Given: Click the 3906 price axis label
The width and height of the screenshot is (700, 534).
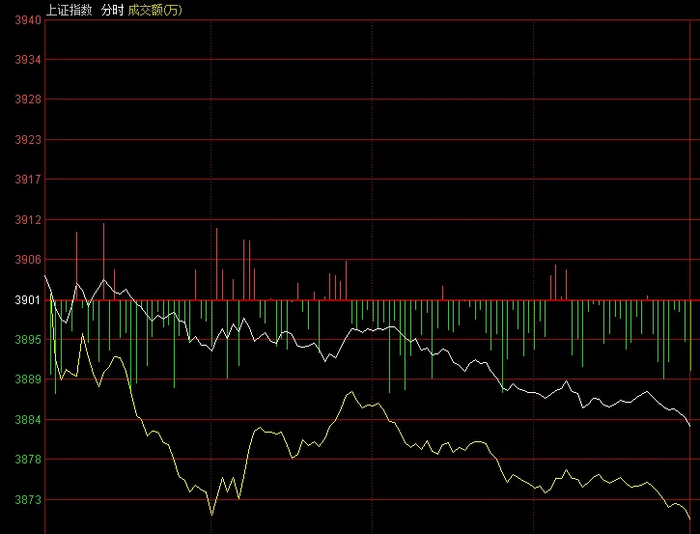Looking at the screenshot, I should pos(28,259).
